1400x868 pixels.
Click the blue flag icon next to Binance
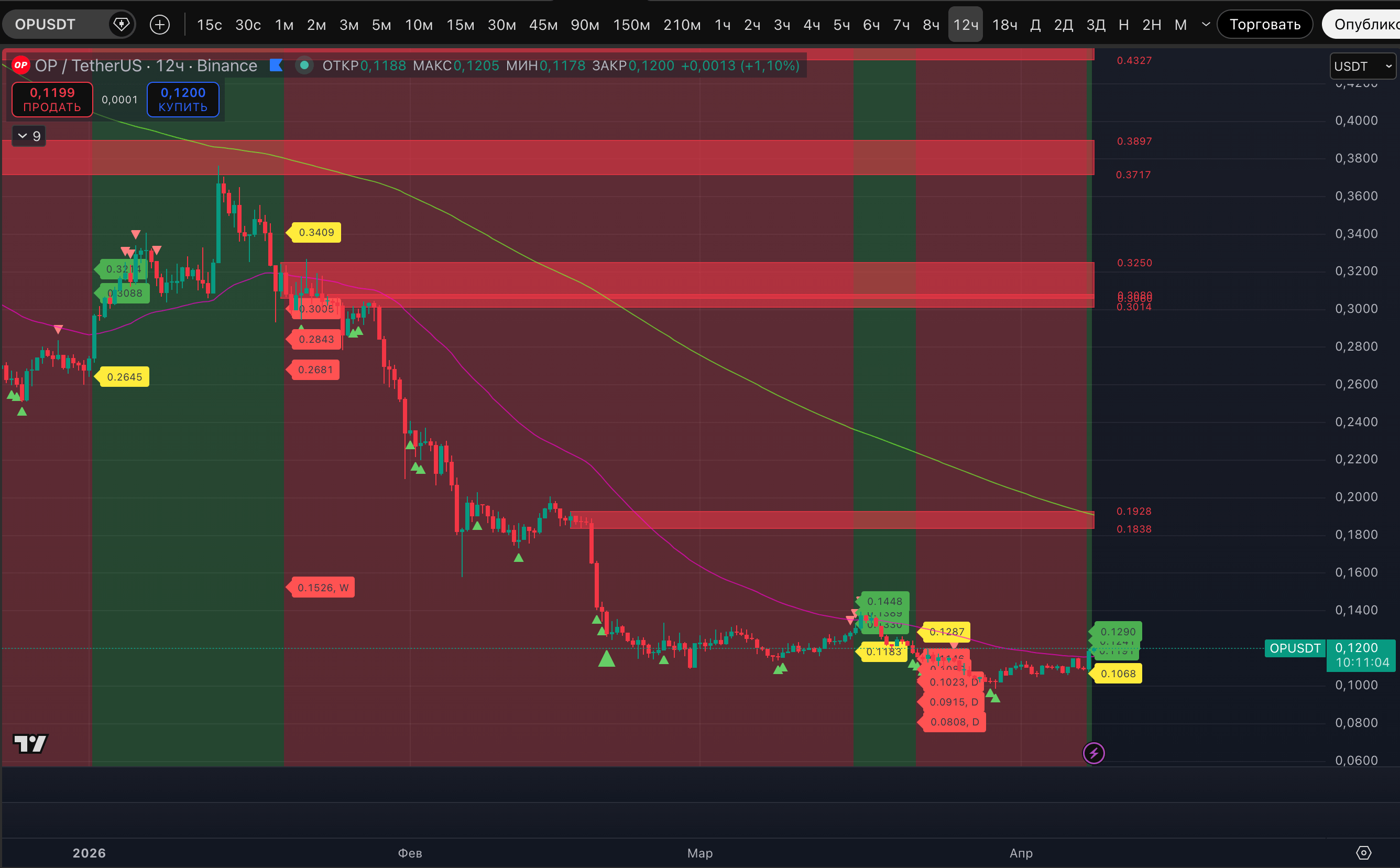tap(276, 66)
